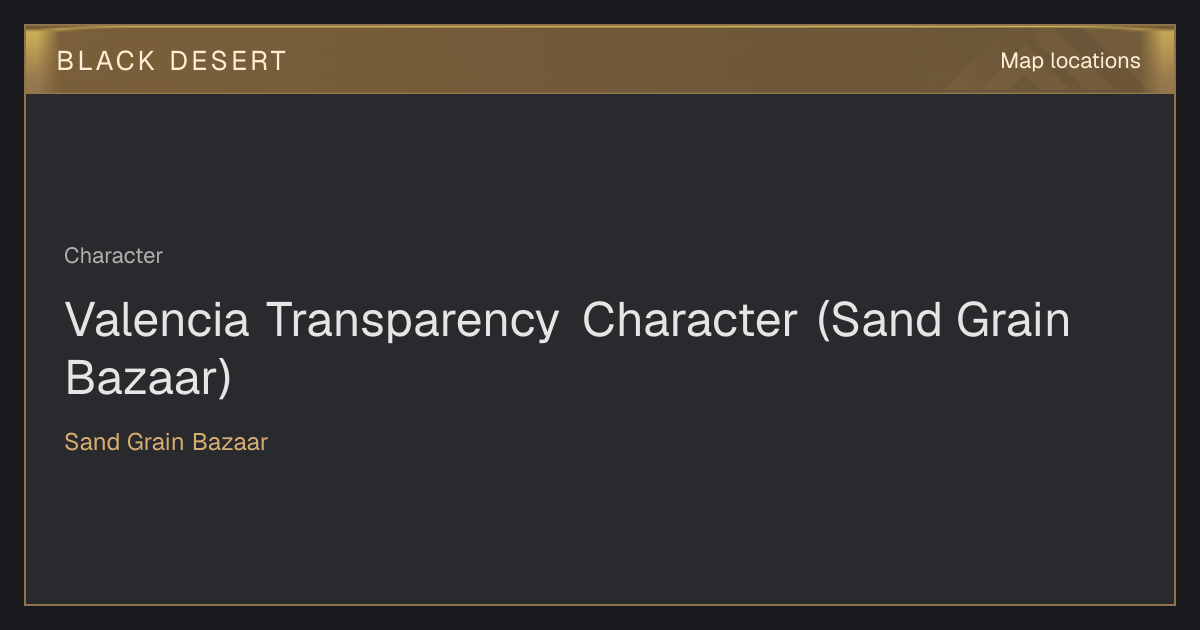Viewport: 1200px width, 630px height.
Task: Click the word BLACK in the logo
Action: pos(106,61)
